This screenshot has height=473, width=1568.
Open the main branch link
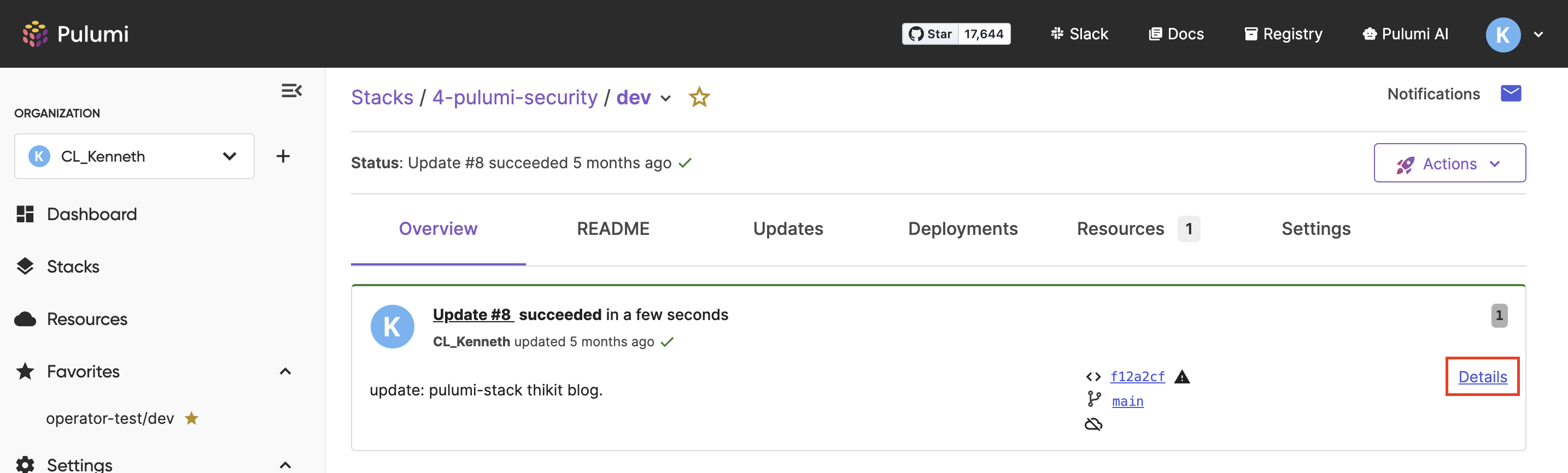pos(1127,401)
